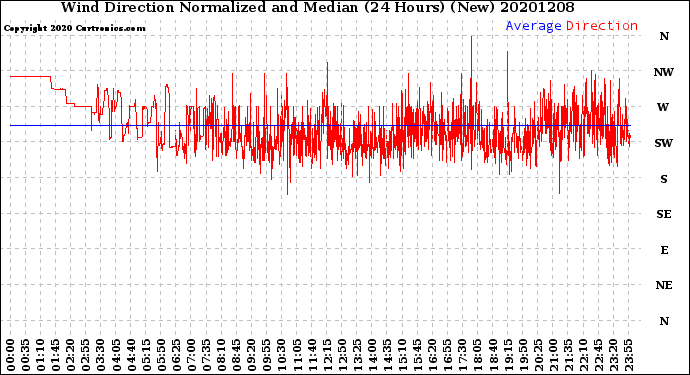Select the red 'Direction' legend label

click(602, 26)
